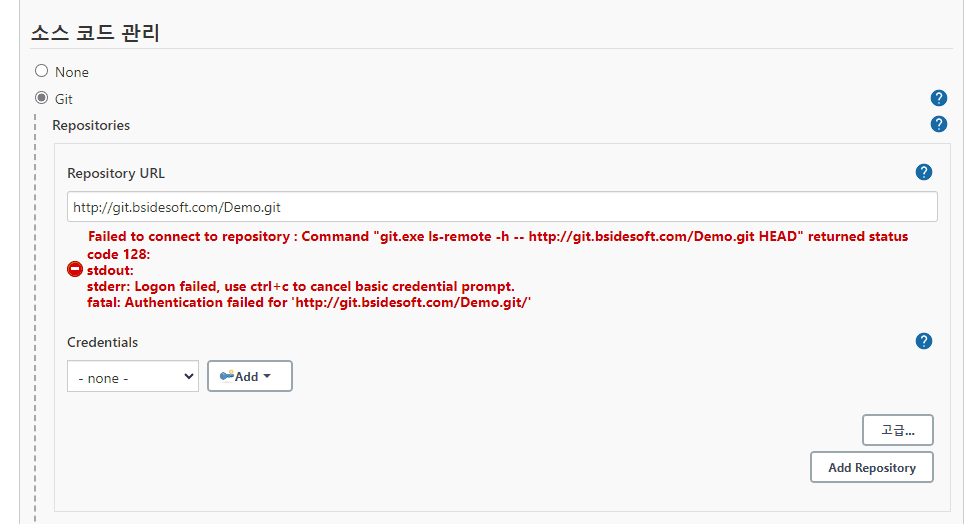The image size is (970, 524).
Task: Click the Credentials label text
Action: pyautogui.click(x=103, y=342)
